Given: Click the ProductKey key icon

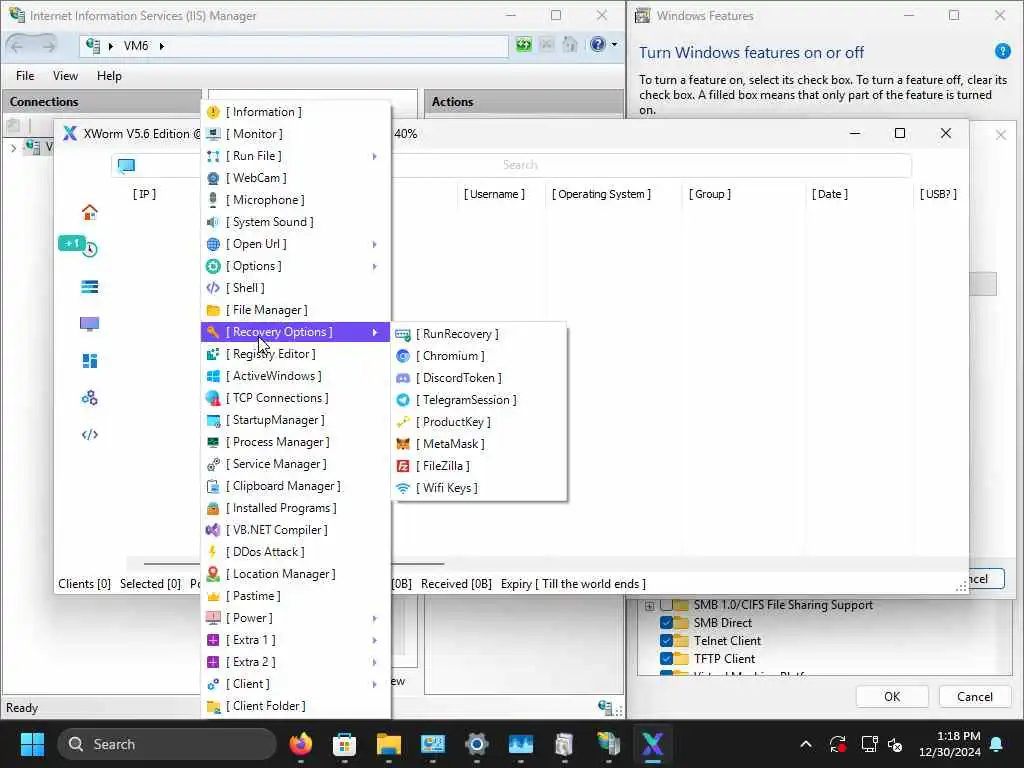Looking at the screenshot, I should [403, 422].
